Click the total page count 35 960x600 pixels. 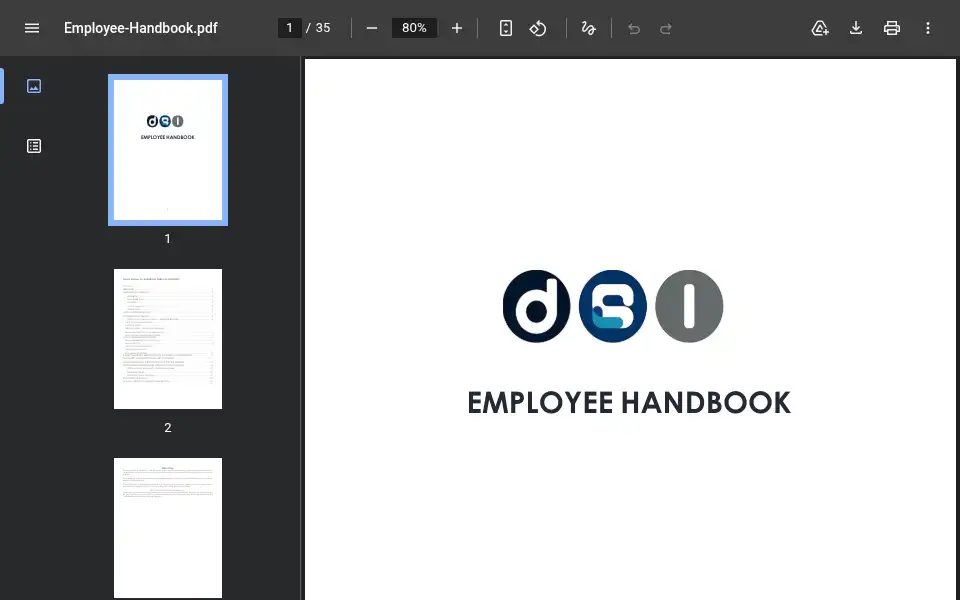(323, 28)
